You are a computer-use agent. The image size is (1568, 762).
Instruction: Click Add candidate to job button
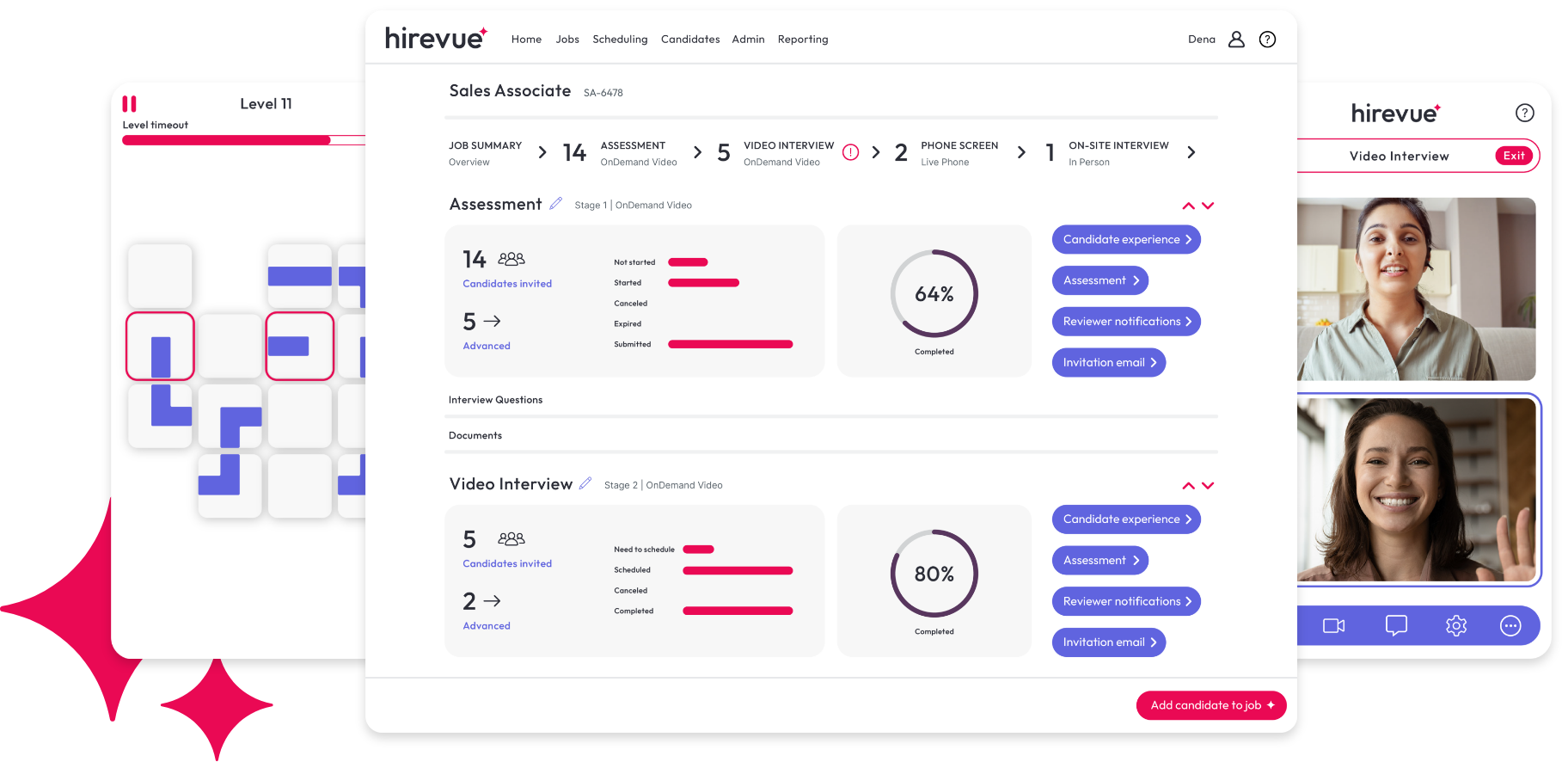[1211, 705]
